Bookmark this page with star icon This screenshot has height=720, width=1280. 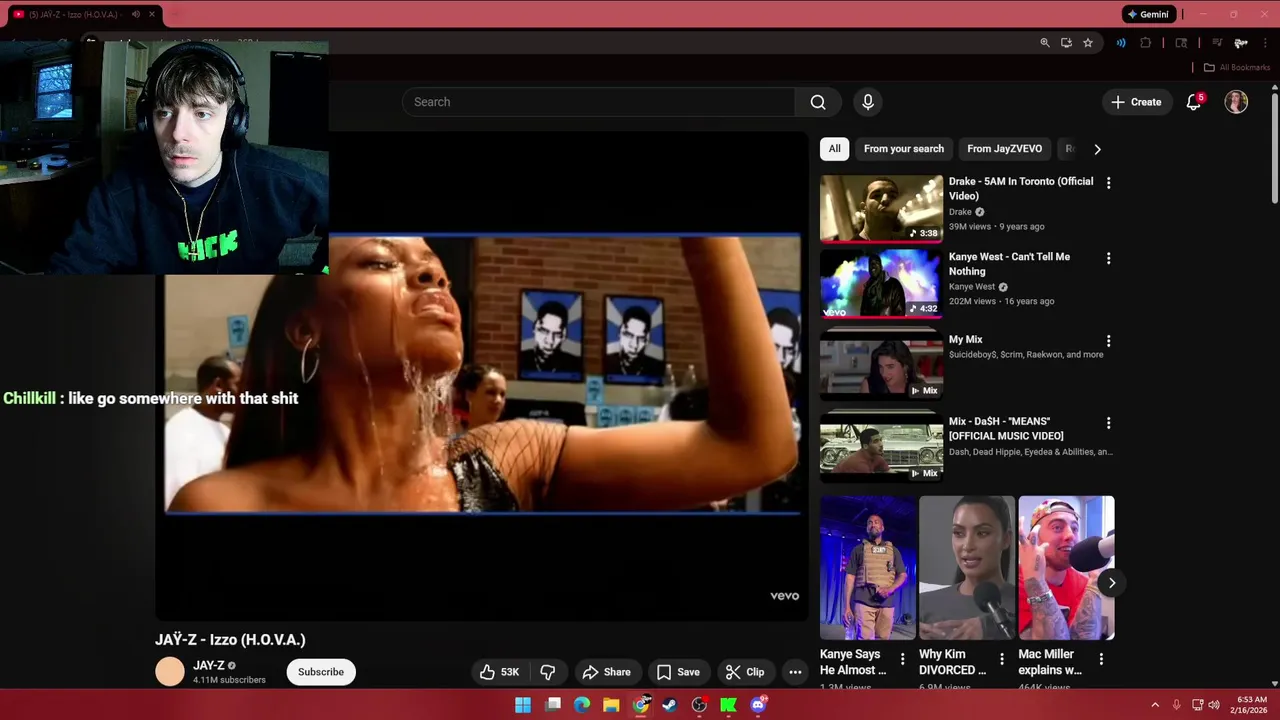1088,43
